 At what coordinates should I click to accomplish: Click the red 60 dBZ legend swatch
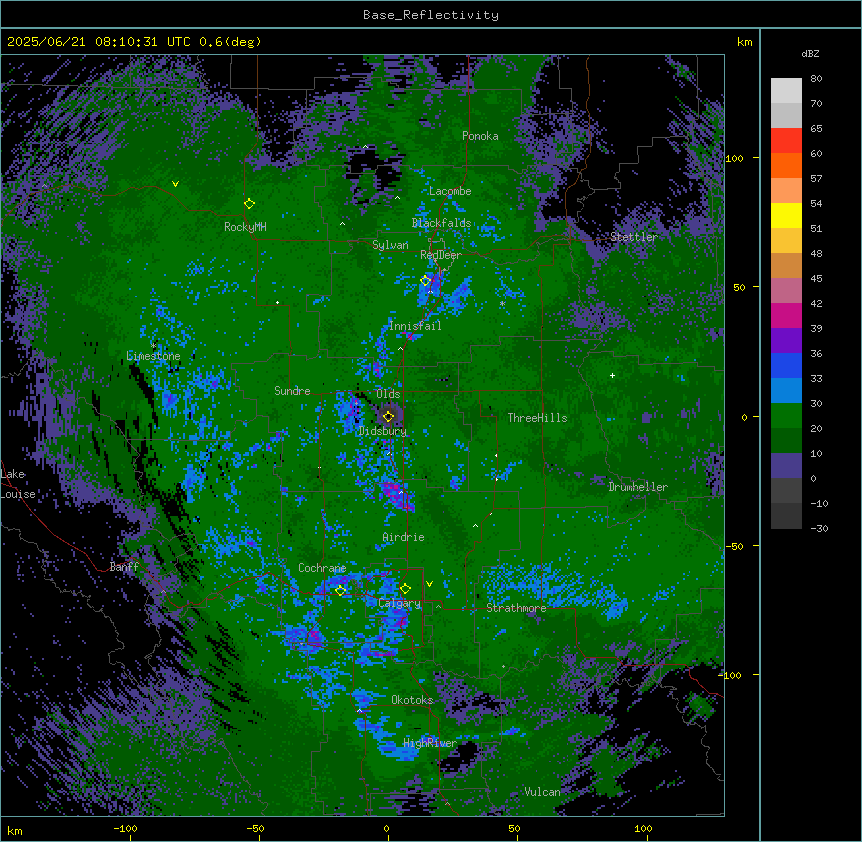click(786, 141)
